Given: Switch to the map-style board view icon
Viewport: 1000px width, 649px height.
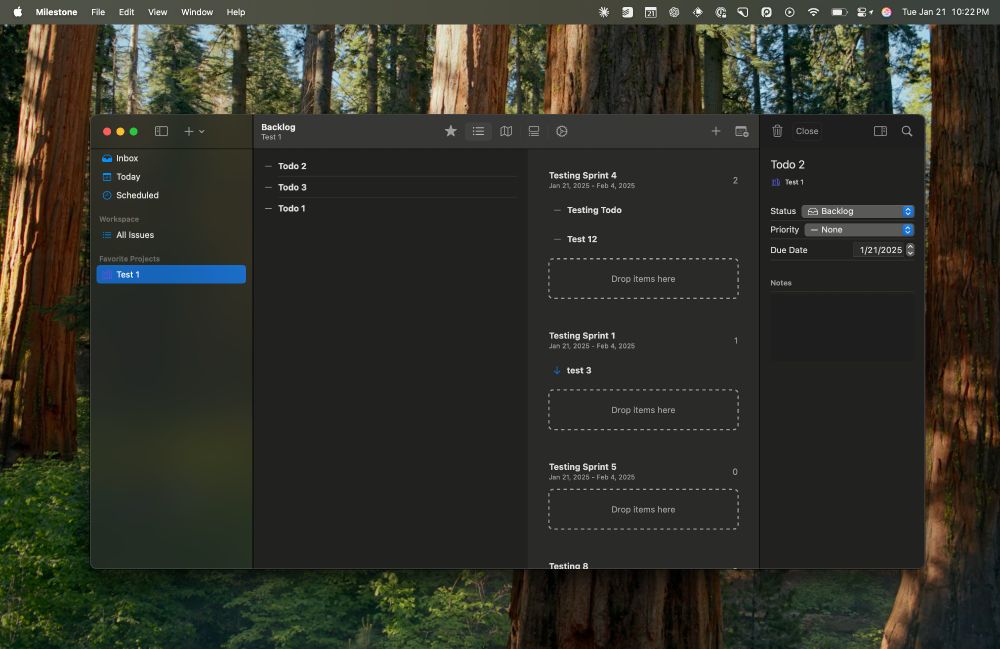Looking at the screenshot, I should point(506,131).
